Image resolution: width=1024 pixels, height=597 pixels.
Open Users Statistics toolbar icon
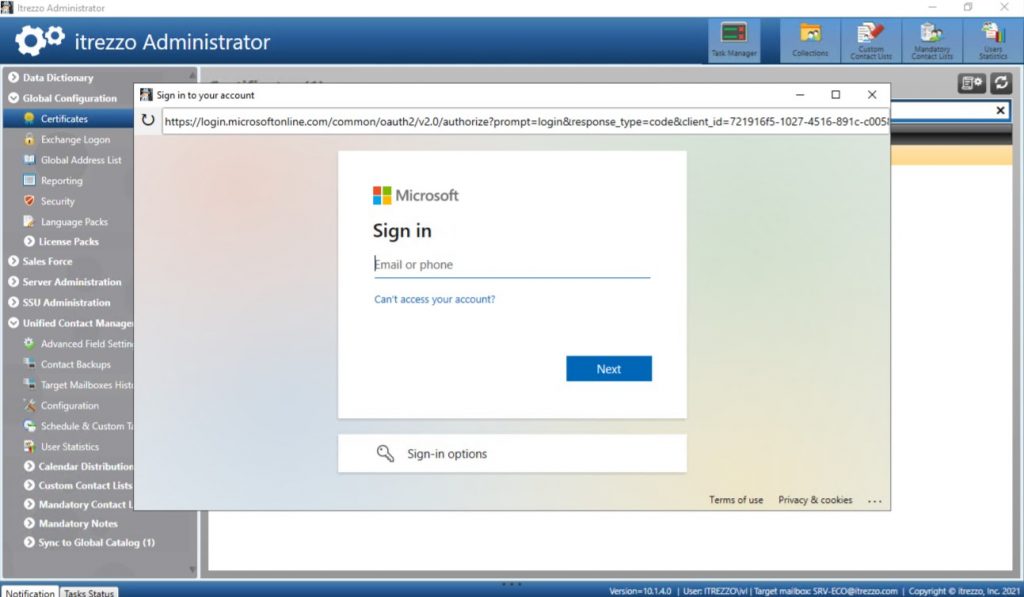click(993, 40)
